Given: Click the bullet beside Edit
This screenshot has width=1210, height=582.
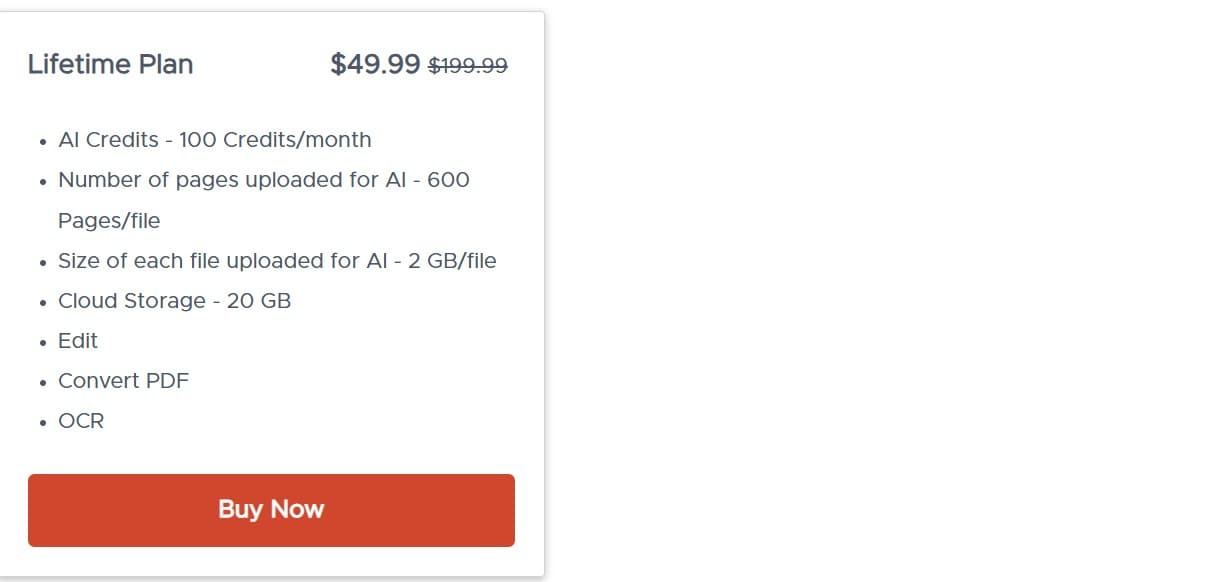Looking at the screenshot, I should pos(44,342).
